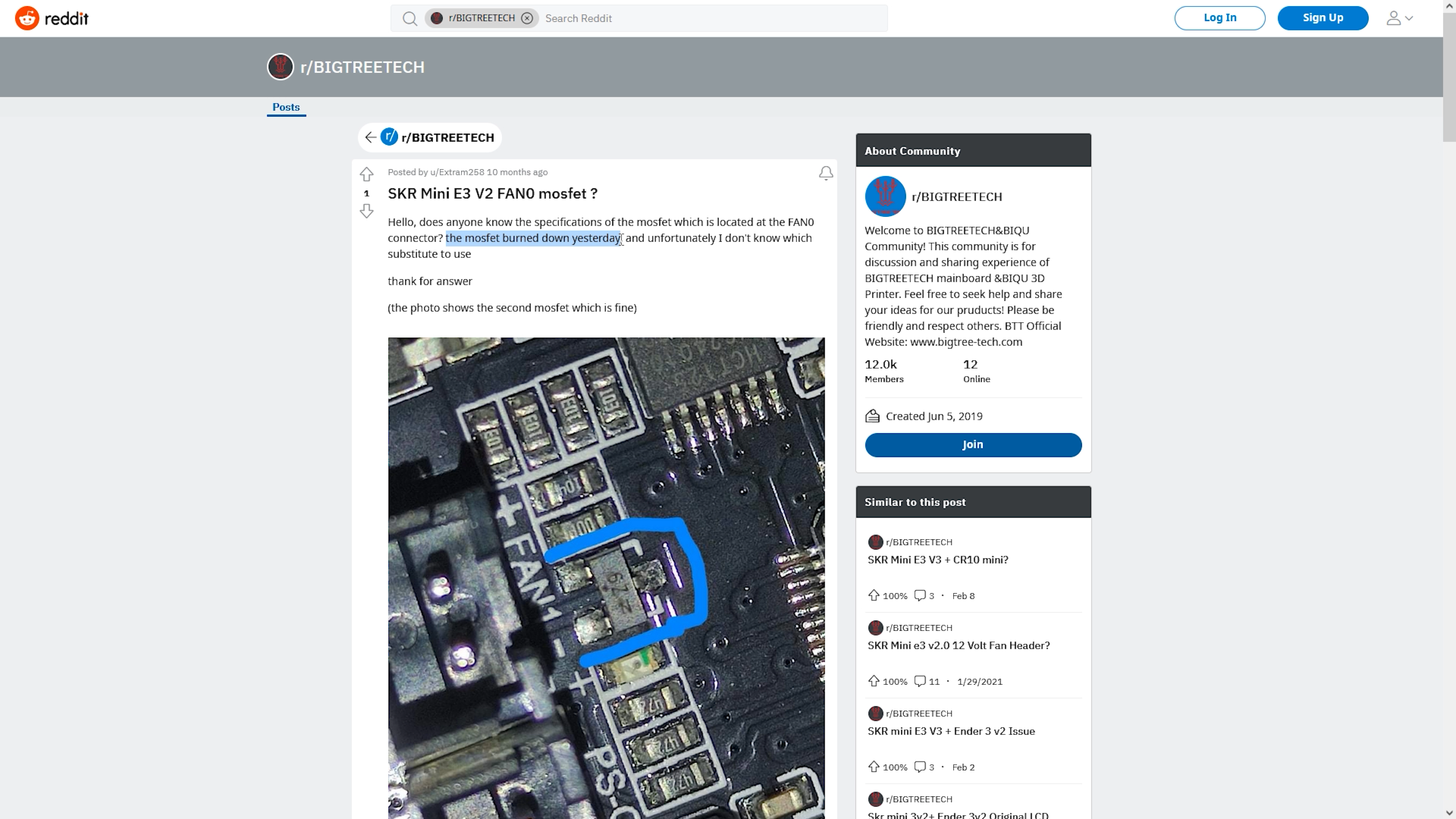Click upvote icon on Ender 3 v2 Issue post

(x=874, y=767)
